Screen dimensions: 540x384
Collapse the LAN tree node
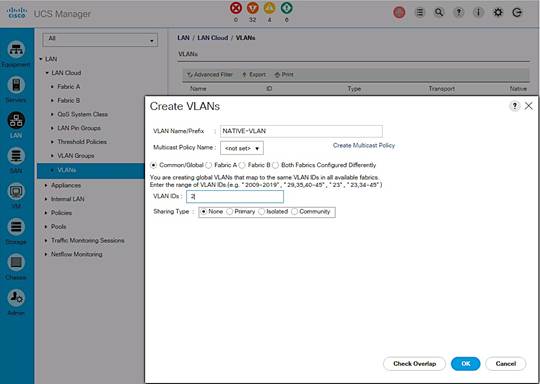point(41,59)
